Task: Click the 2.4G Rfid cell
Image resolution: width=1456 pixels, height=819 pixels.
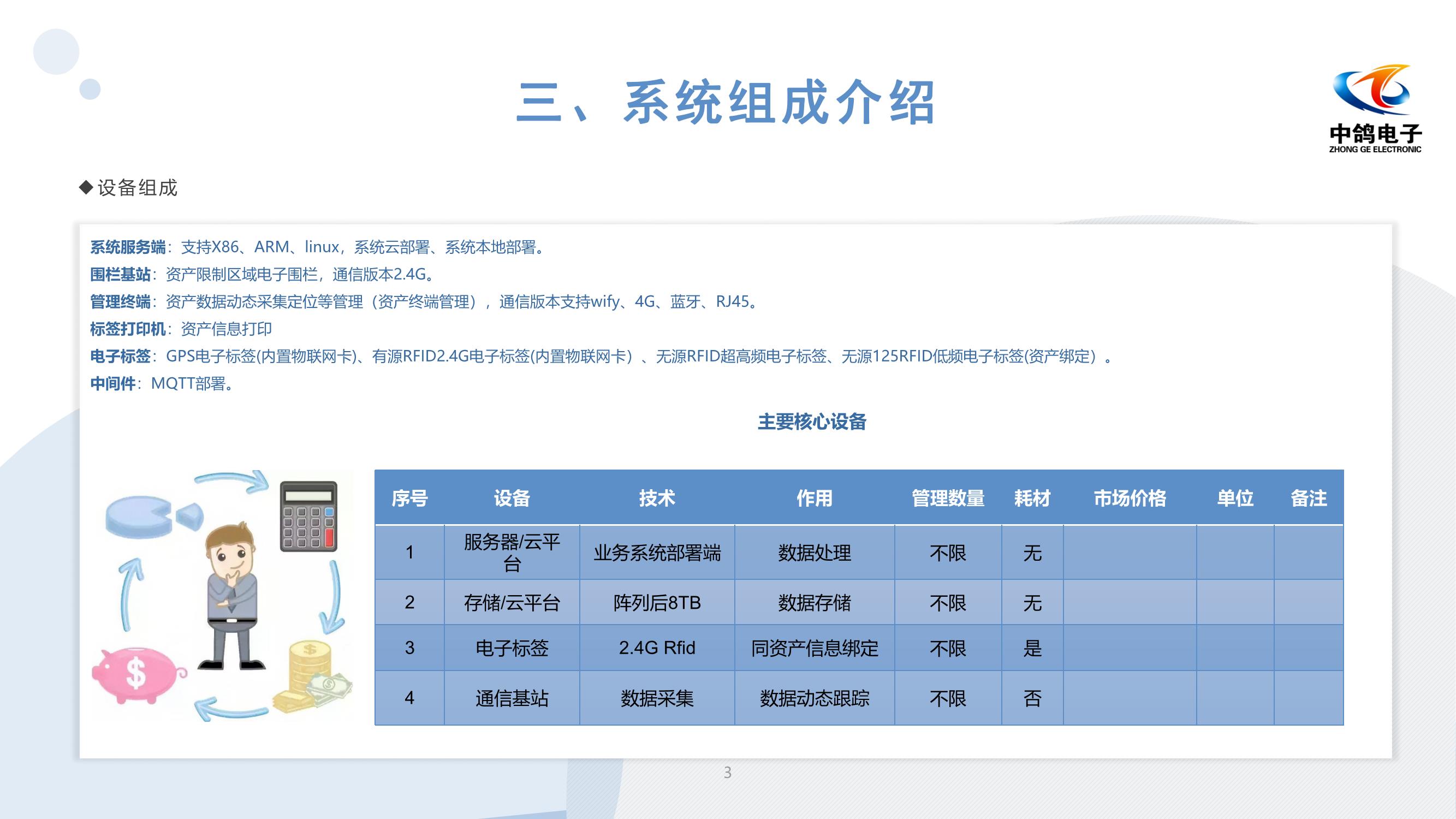Action: click(657, 648)
